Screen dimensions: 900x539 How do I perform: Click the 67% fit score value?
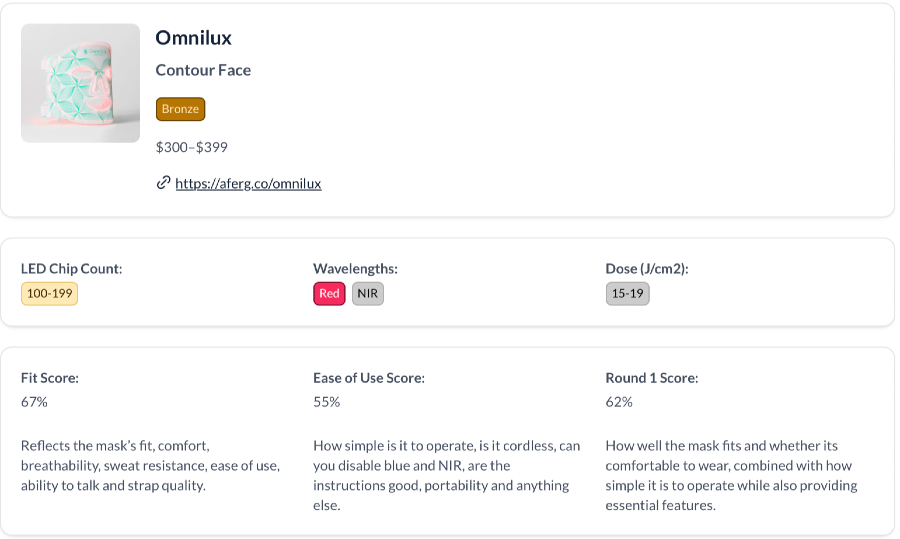(x=34, y=402)
